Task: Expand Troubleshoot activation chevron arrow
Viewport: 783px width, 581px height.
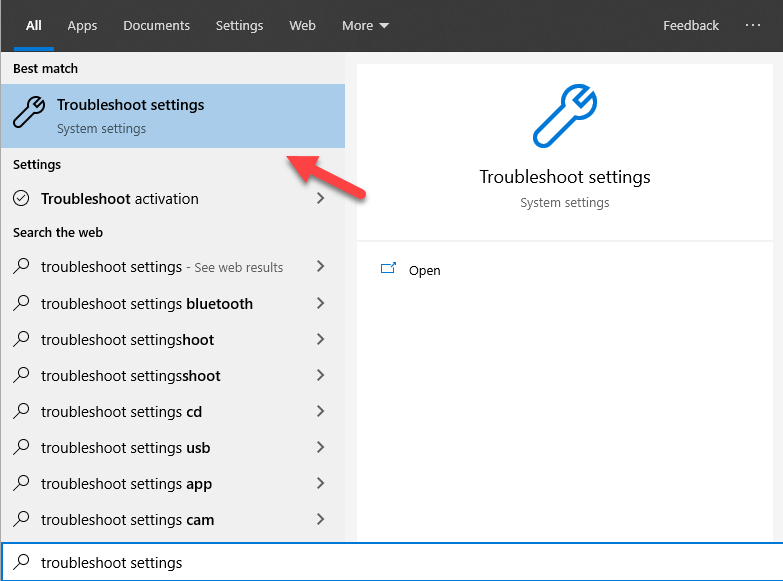Action: click(x=320, y=199)
